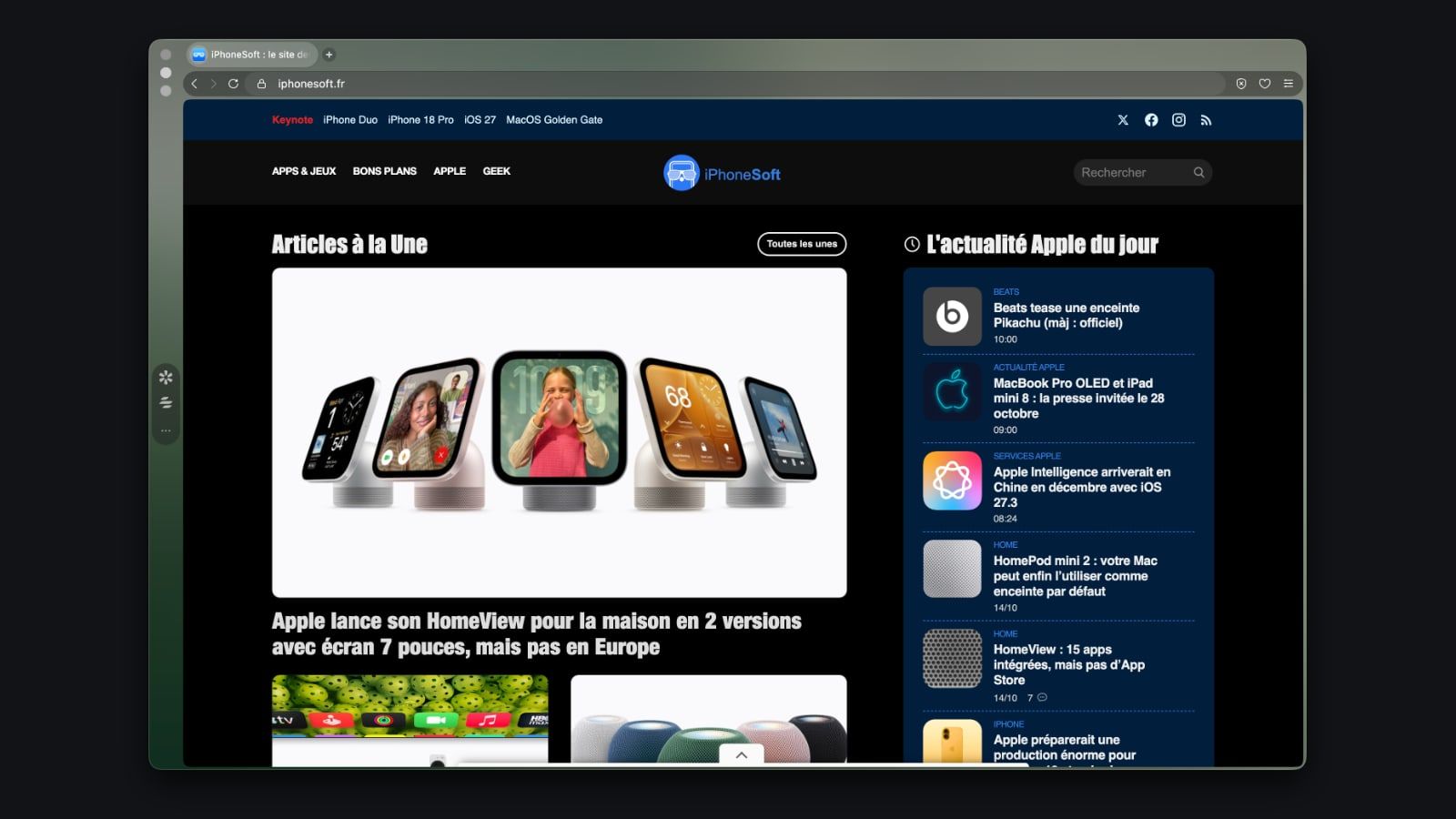This screenshot has width=1456, height=819.
Task: Reload the page with refresh icon
Action: [x=233, y=84]
